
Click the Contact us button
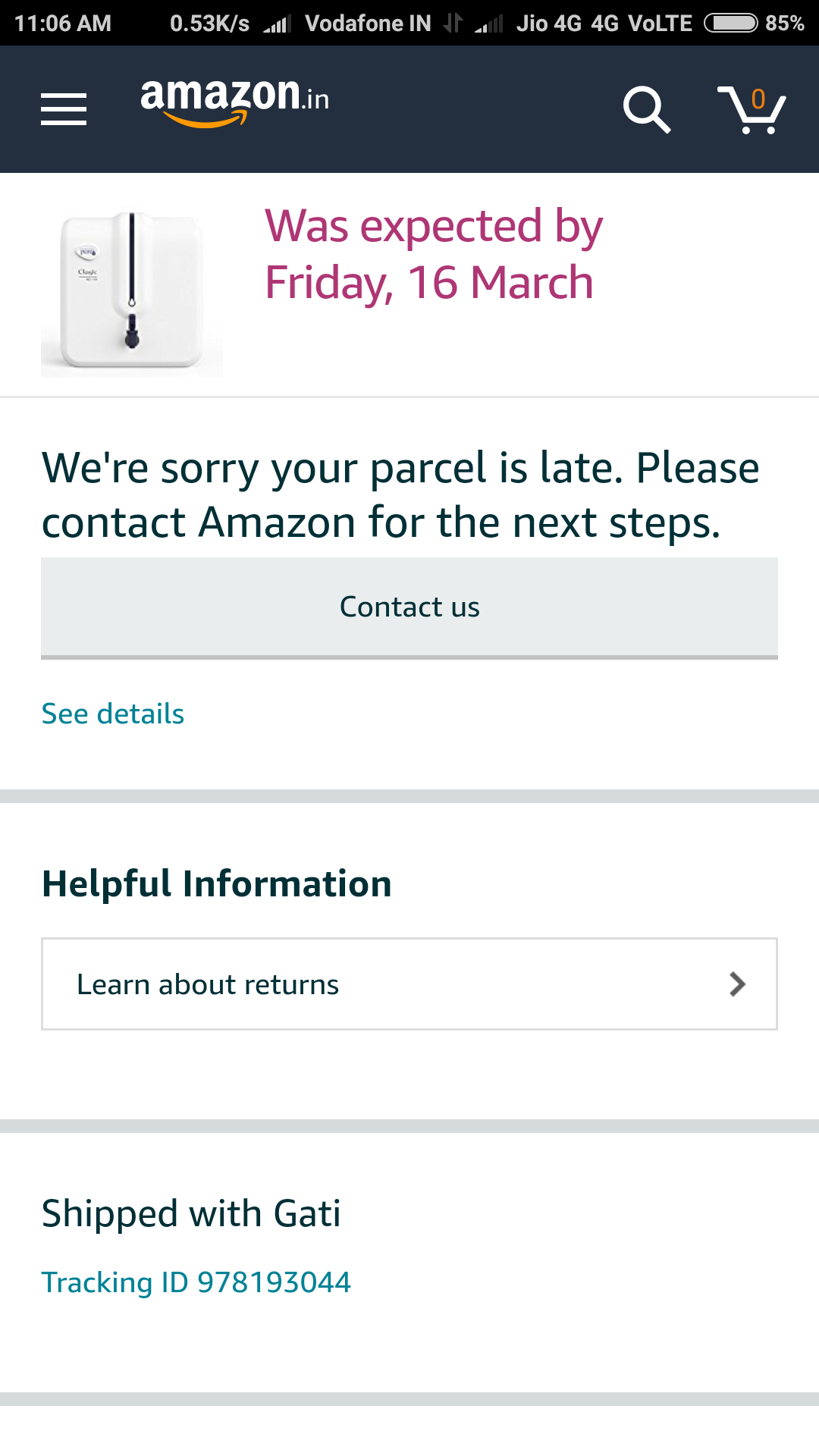[x=409, y=607]
